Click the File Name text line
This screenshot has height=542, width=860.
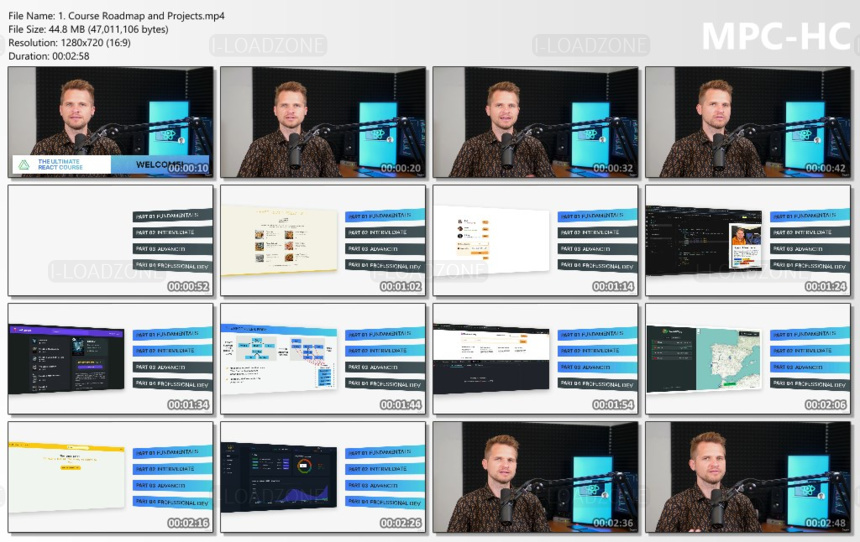(x=116, y=16)
